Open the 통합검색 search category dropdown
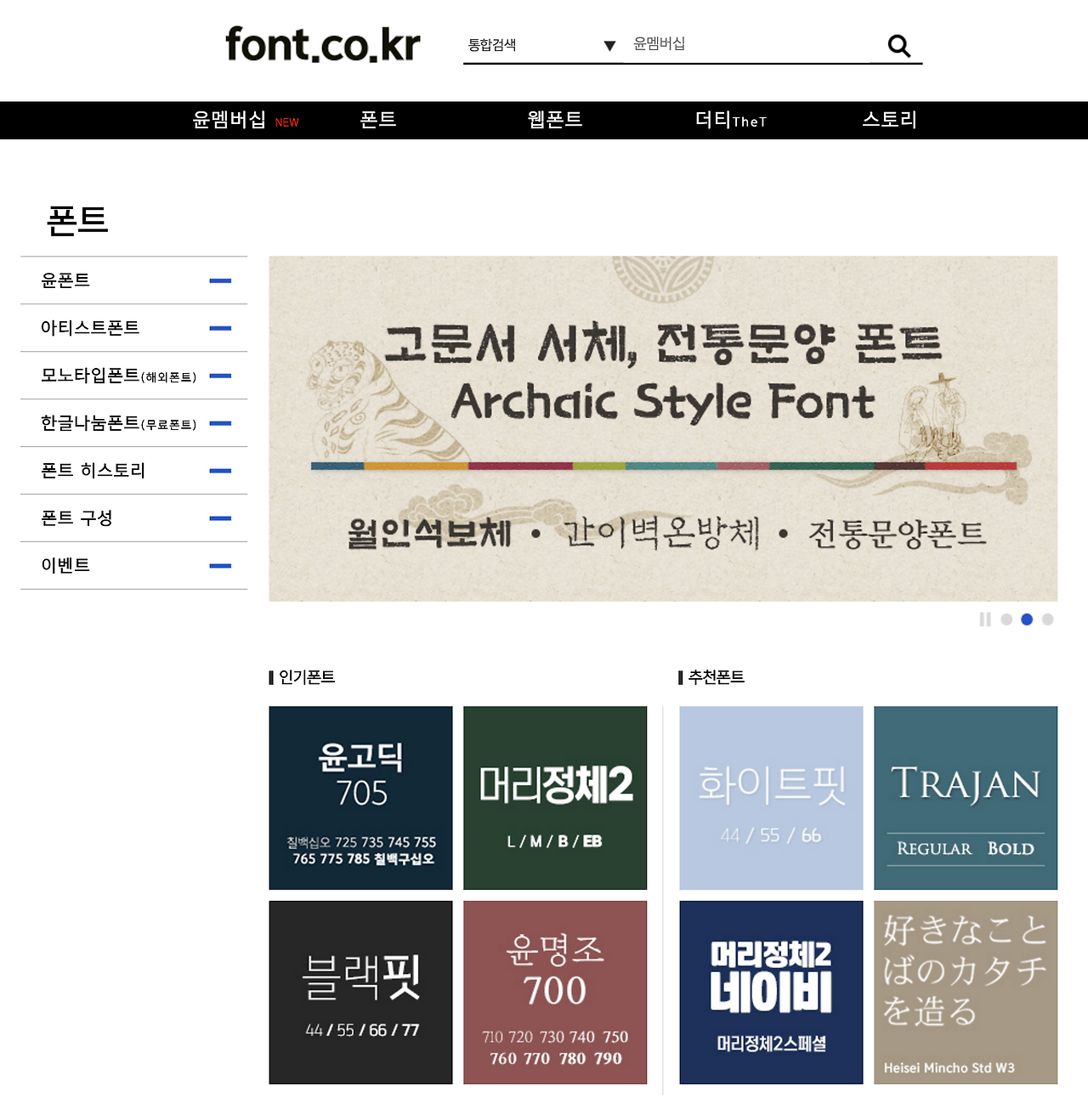This screenshot has width=1088, height=1120. click(x=542, y=45)
